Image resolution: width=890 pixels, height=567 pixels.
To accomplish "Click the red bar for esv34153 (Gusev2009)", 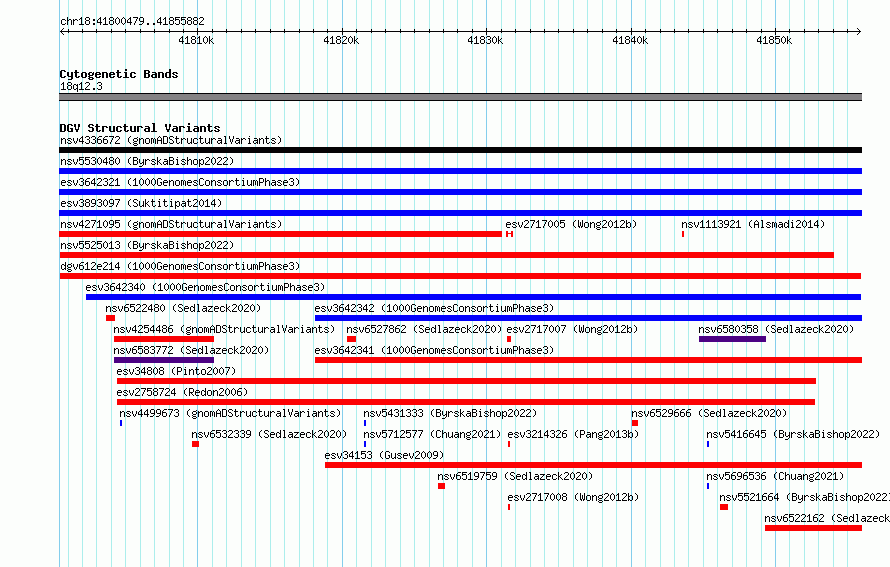I will (593, 465).
